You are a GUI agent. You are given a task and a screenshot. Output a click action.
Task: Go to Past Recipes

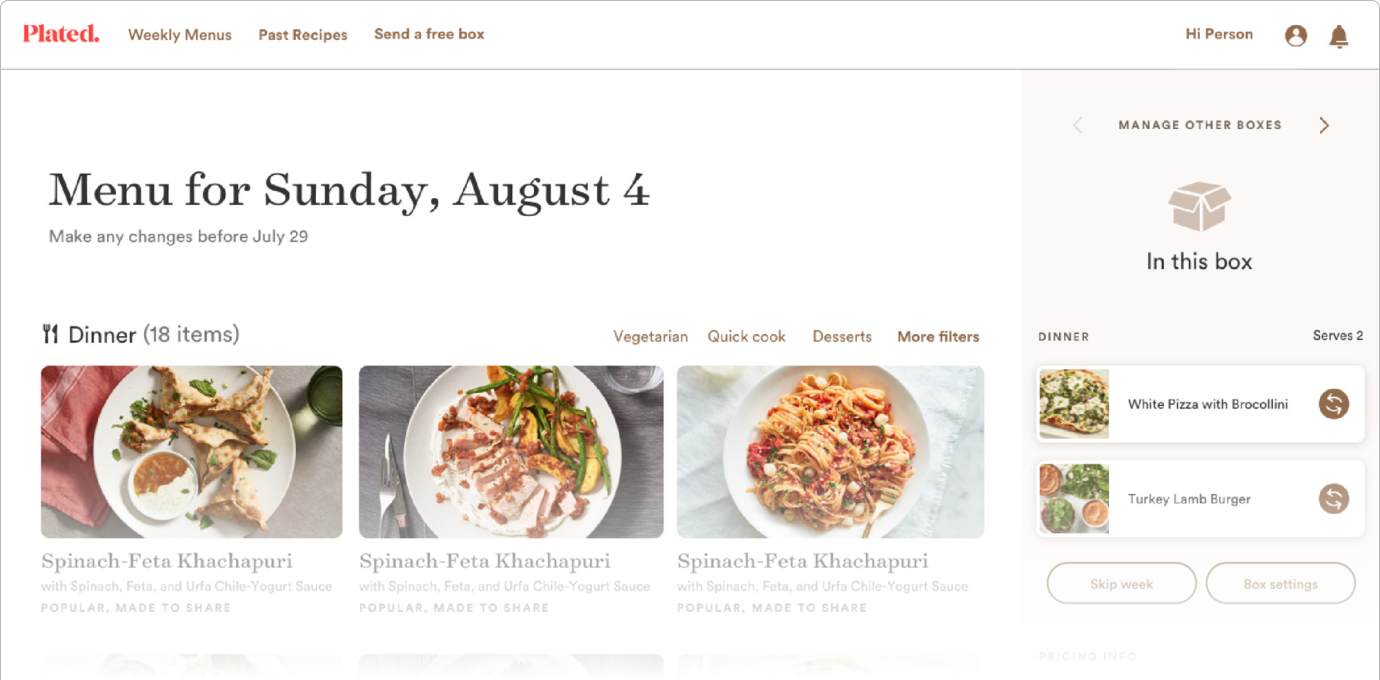pyautogui.click(x=303, y=35)
